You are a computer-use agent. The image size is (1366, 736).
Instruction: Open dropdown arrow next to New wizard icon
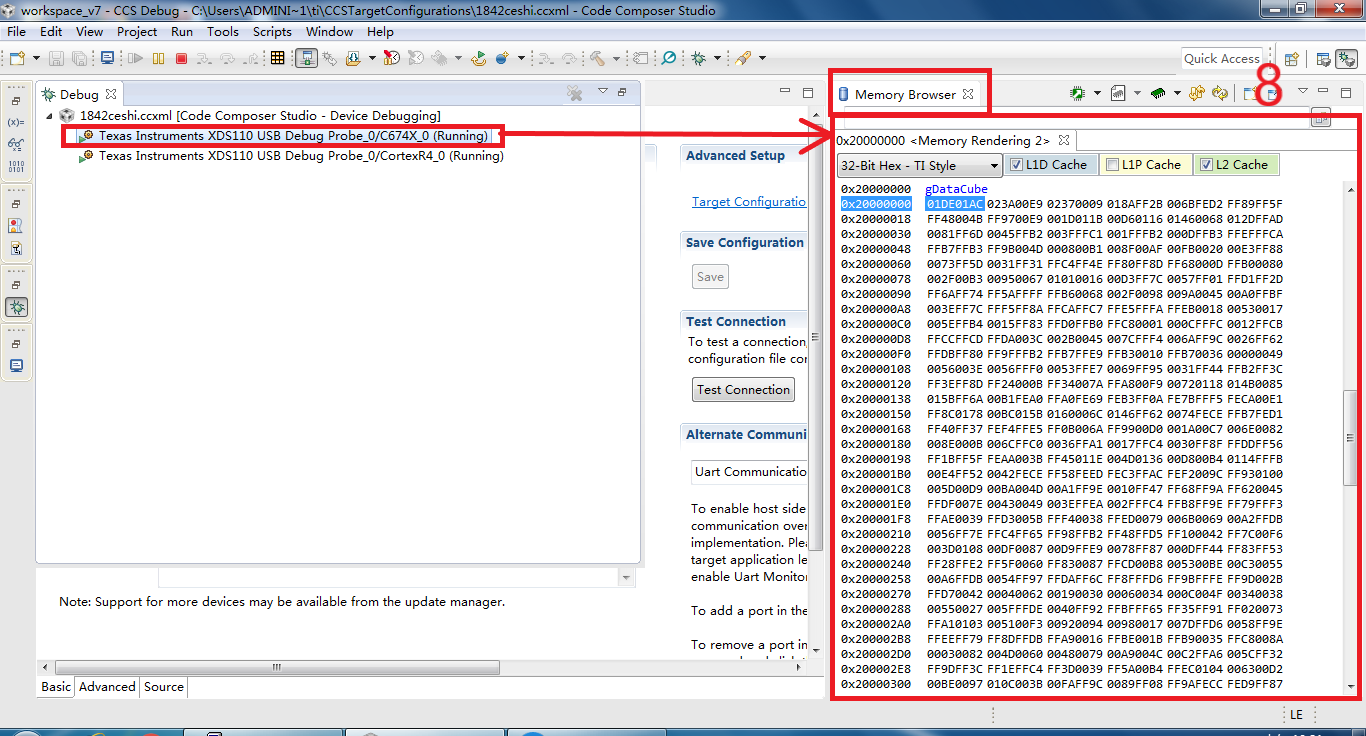coord(36,58)
